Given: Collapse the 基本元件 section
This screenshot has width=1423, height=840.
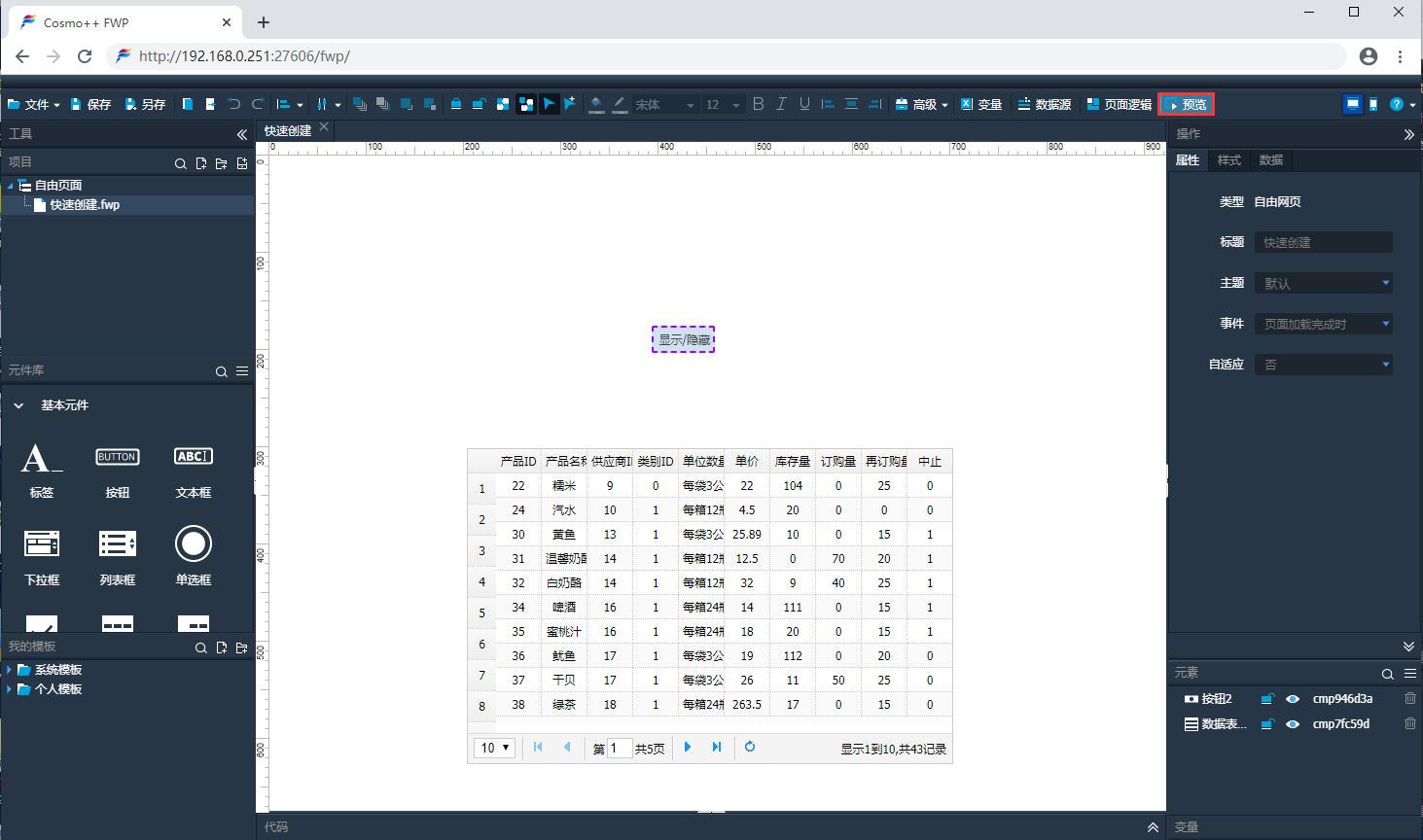Looking at the screenshot, I should tap(18, 405).
